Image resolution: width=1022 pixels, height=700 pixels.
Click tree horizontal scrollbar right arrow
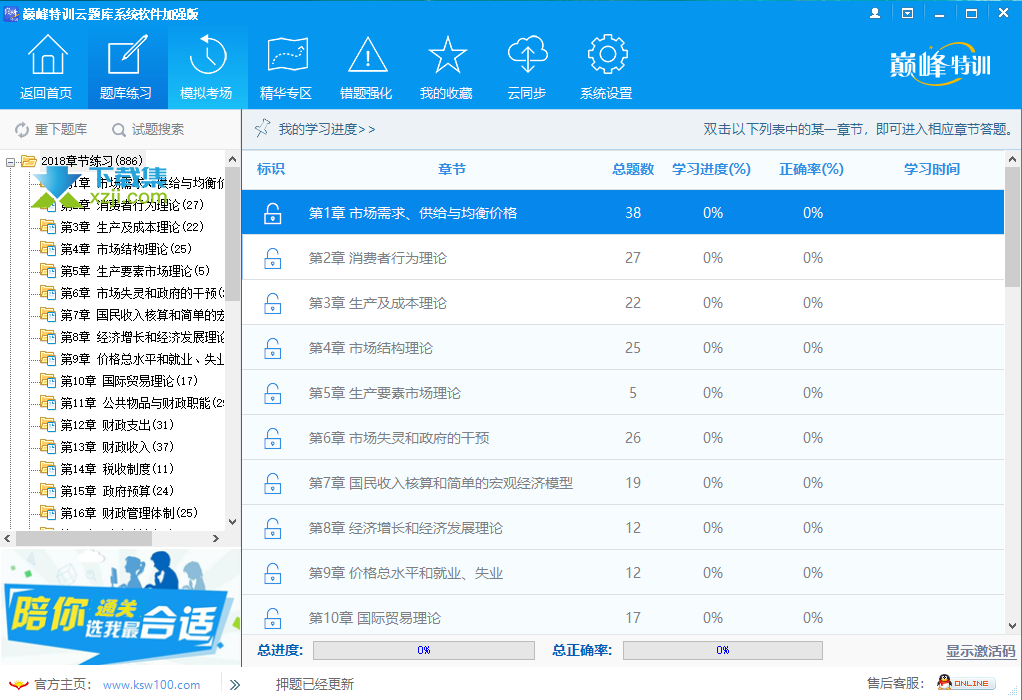point(216,538)
